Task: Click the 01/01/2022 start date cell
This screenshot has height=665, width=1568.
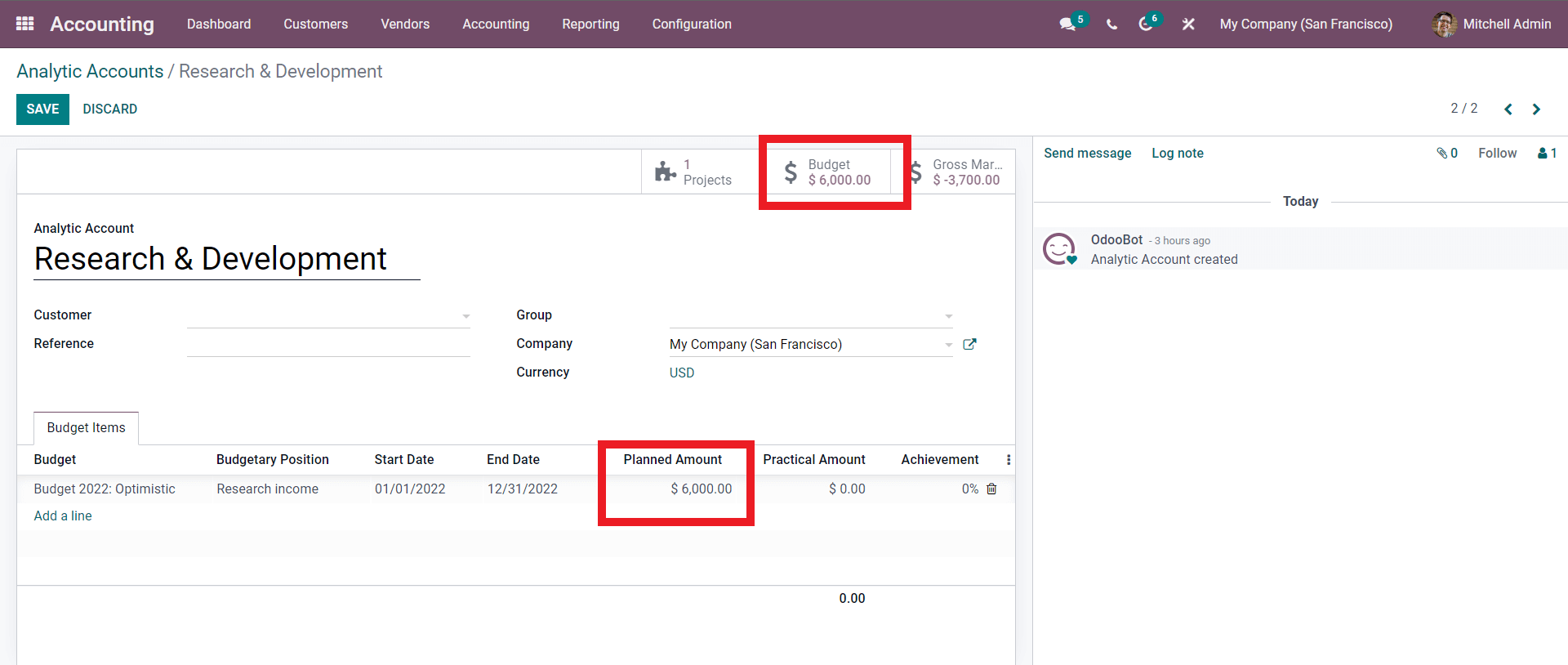Action: [410, 489]
